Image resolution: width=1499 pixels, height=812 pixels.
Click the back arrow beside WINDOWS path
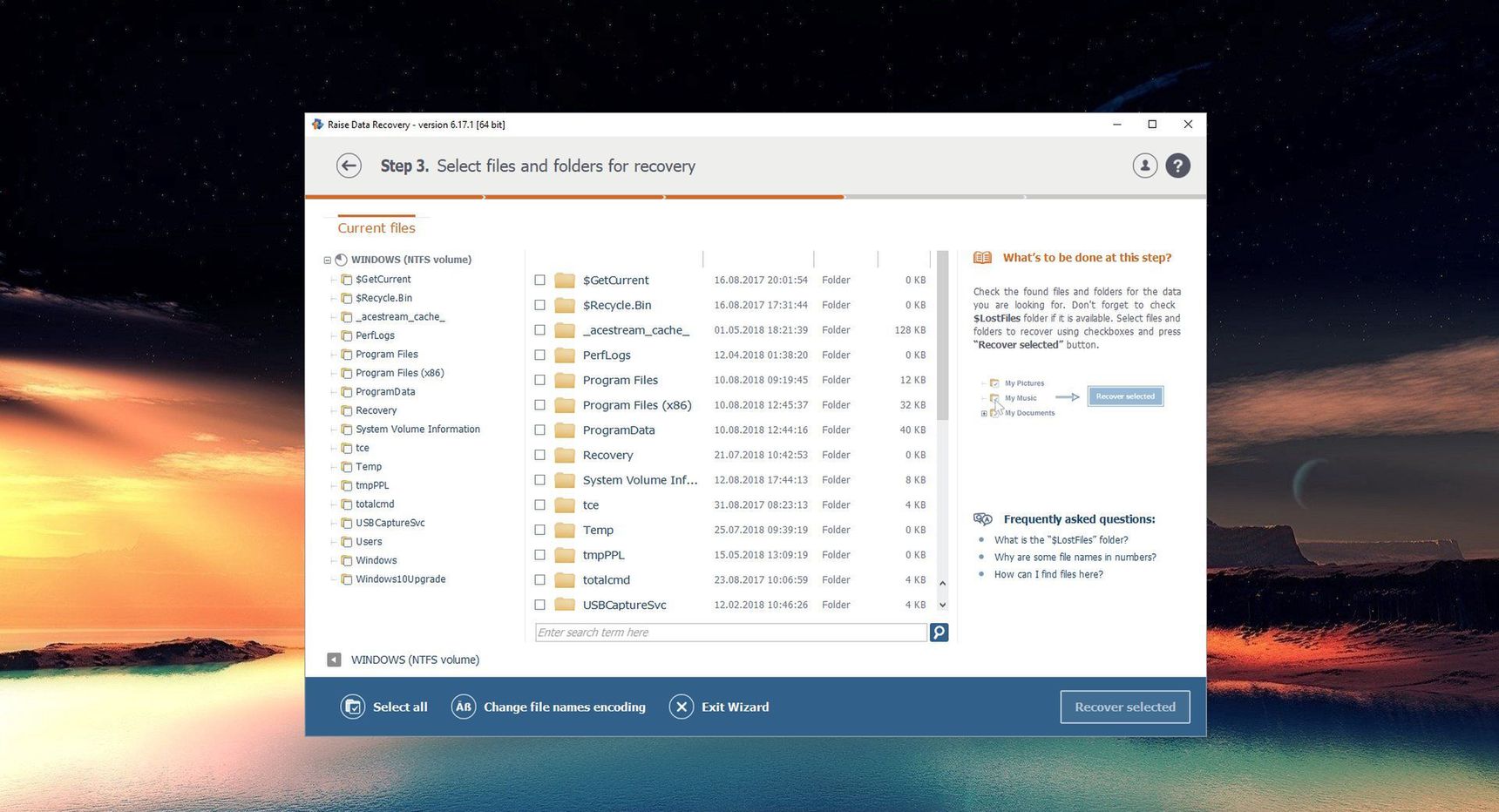(x=334, y=660)
